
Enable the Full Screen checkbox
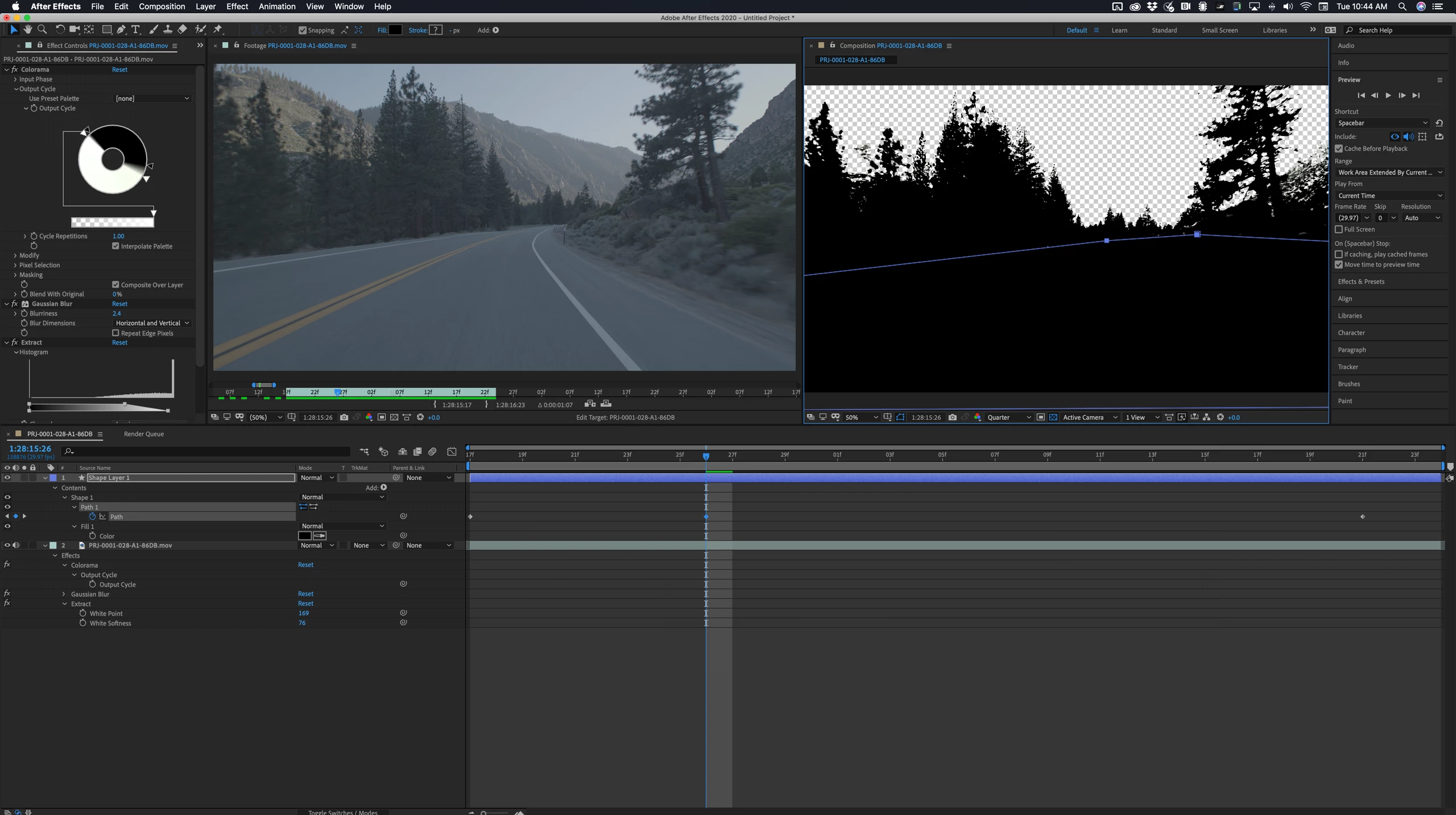point(1339,230)
